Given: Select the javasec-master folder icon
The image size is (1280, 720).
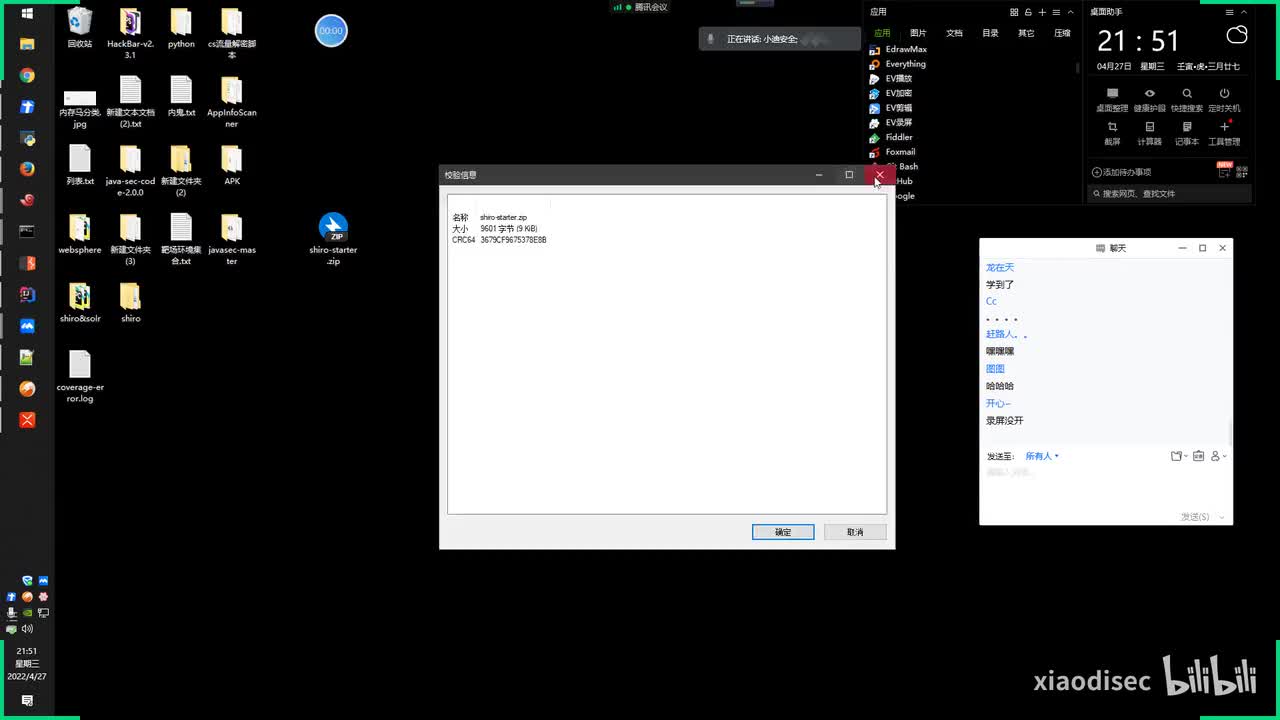Looking at the screenshot, I should coord(231,240).
